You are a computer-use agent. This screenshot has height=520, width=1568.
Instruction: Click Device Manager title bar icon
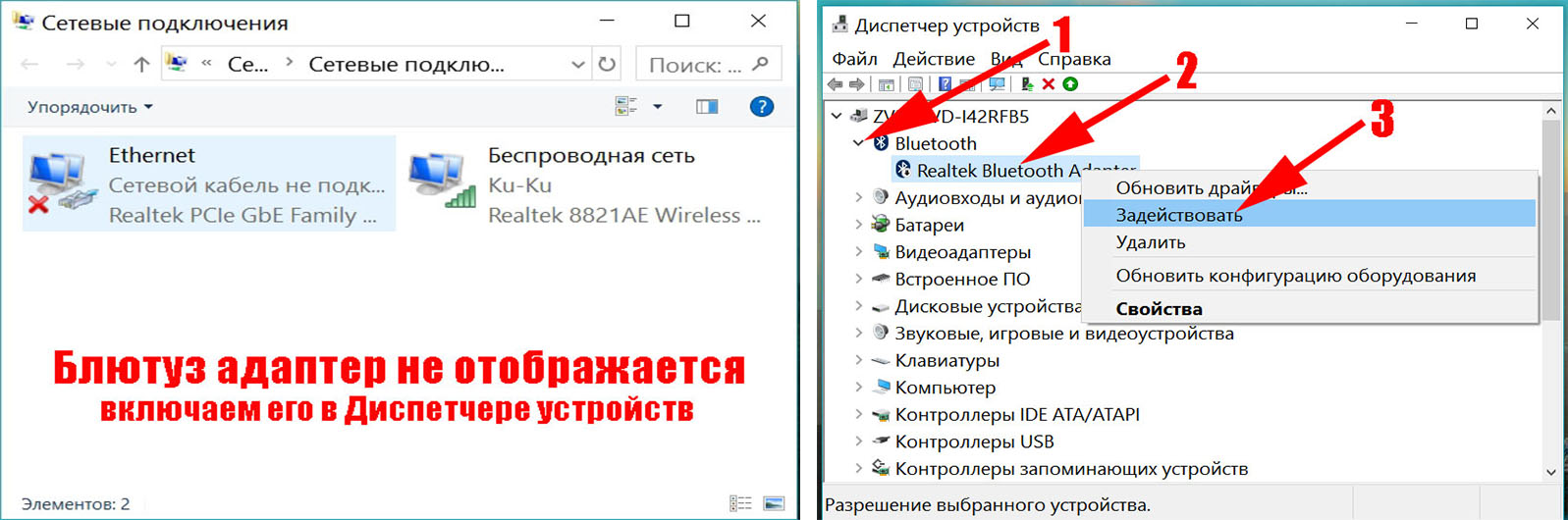pyautogui.click(x=838, y=25)
